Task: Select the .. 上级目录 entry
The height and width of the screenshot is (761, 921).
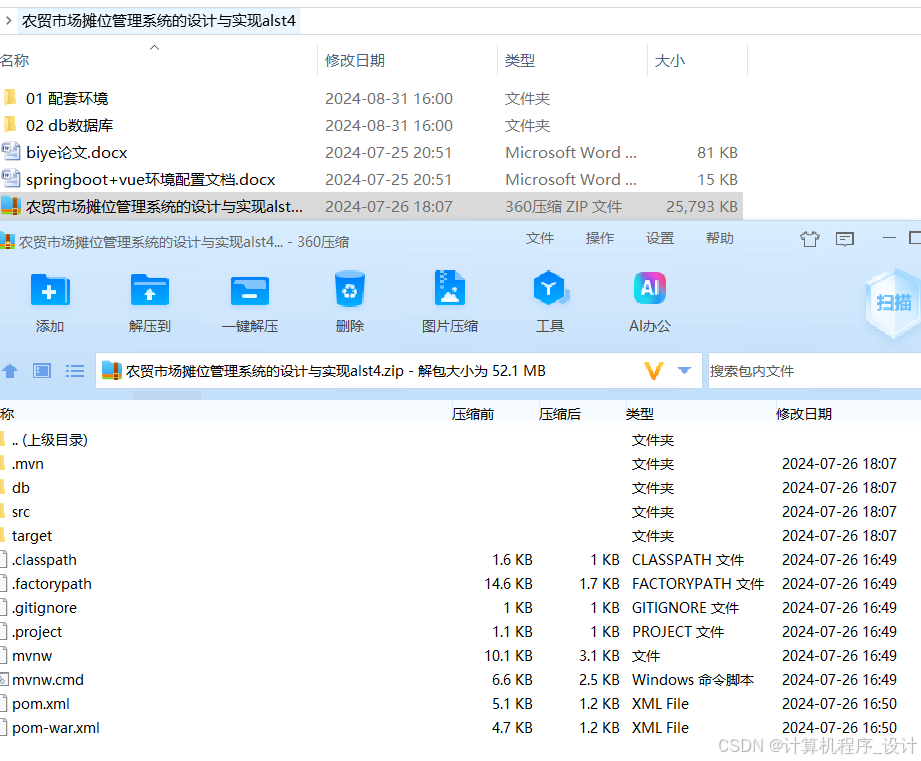Action: tap(50, 439)
